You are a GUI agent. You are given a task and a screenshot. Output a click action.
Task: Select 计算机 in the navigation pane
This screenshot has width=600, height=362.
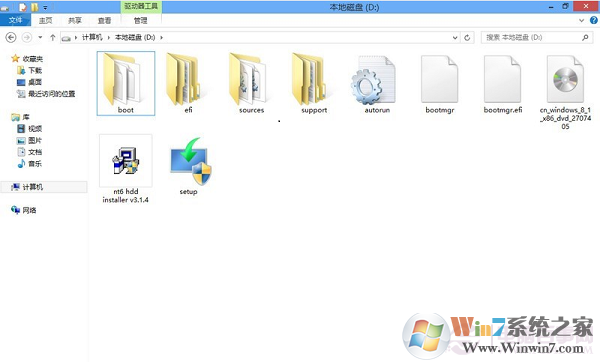(44, 187)
